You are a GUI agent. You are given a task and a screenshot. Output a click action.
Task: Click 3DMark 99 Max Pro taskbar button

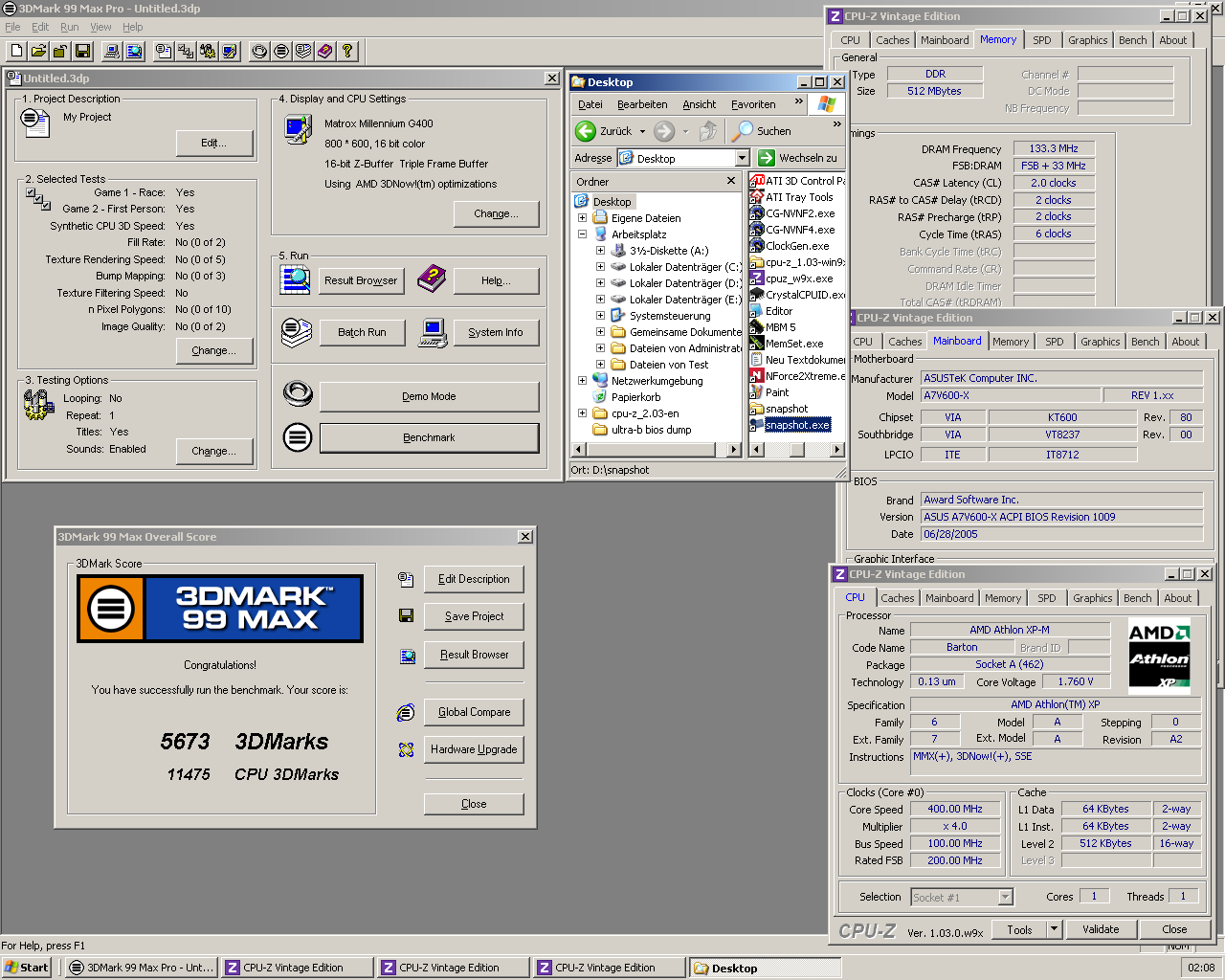(142, 968)
